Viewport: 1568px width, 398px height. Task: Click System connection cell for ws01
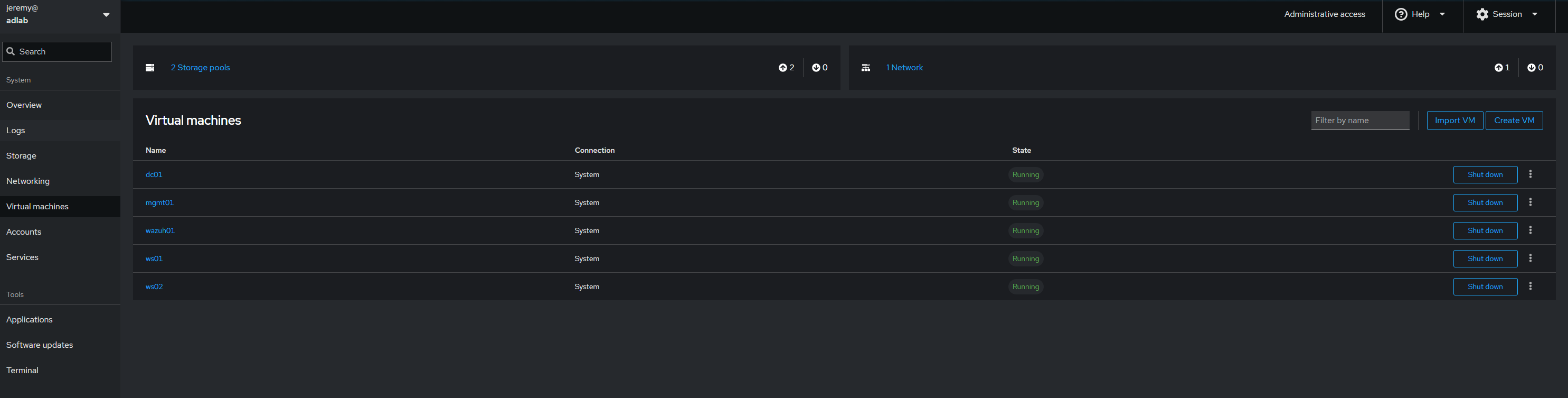pos(587,258)
